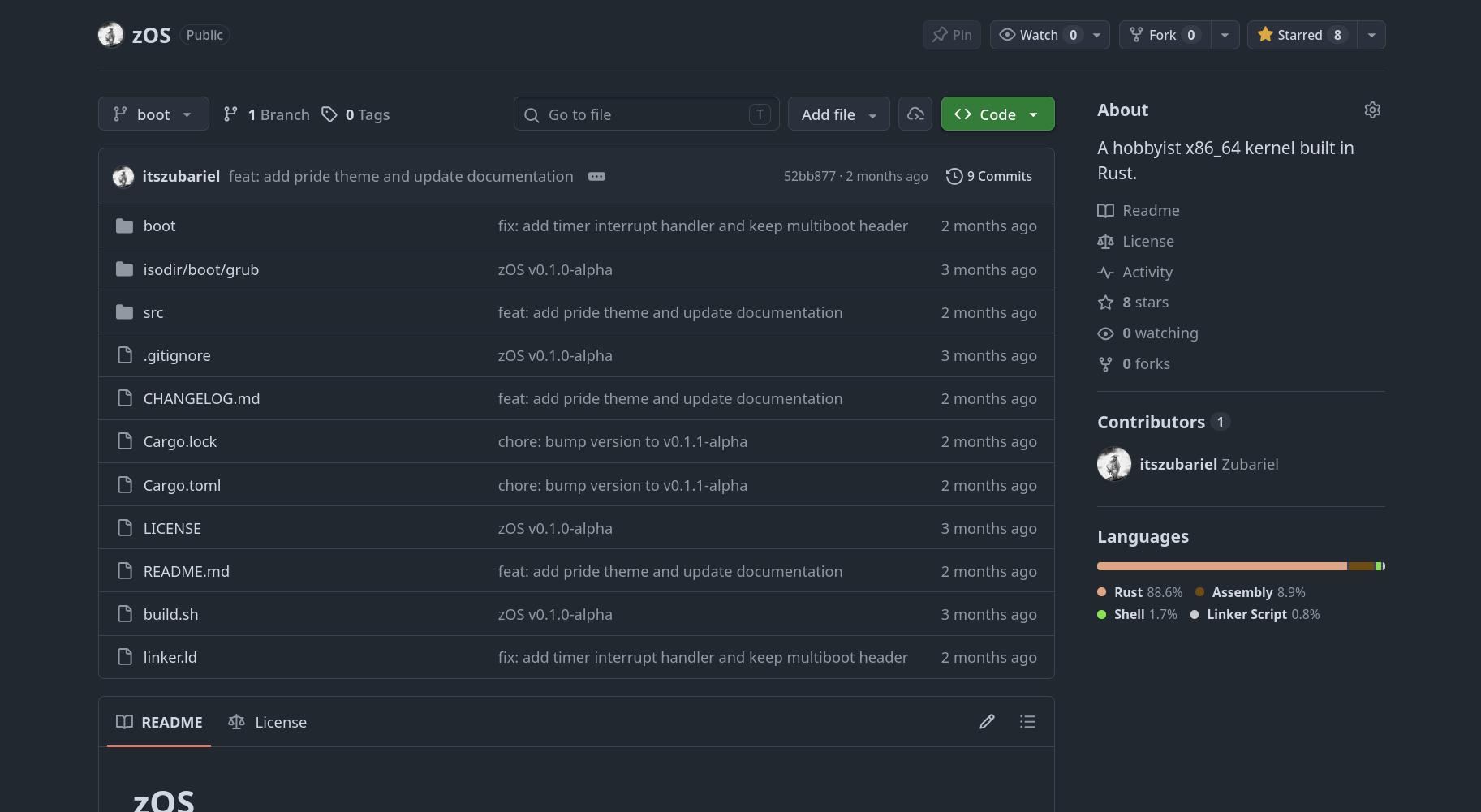This screenshot has height=812, width=1481.
Task: Click the cloud codespace icon button
Action: coord(915,114)
